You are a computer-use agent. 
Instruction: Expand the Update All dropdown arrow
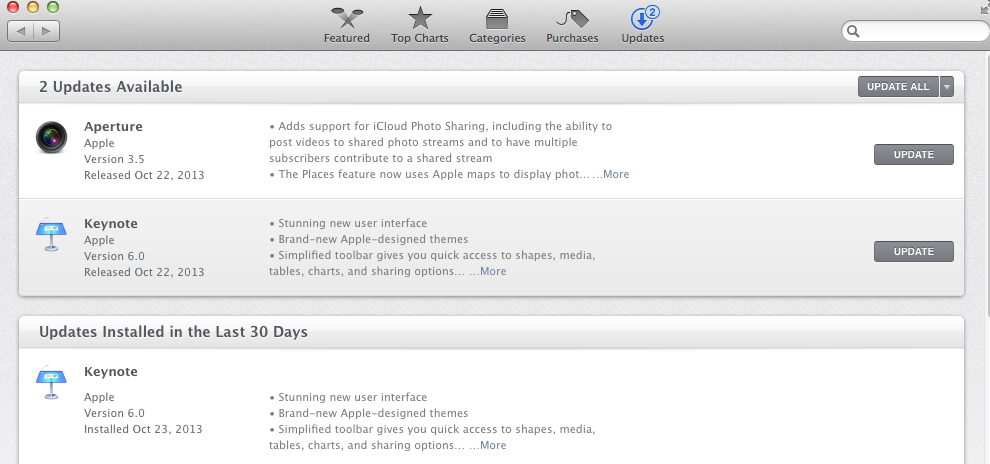[x=946, y=86]
